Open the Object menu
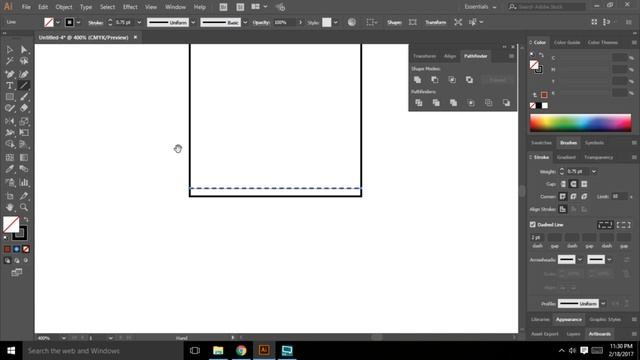 pos(64,7)
